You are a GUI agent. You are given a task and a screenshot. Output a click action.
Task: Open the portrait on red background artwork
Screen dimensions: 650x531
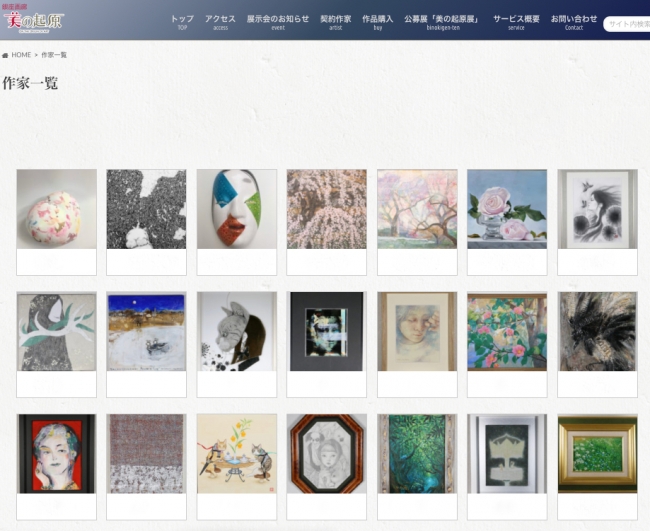[x=56, y=453]
